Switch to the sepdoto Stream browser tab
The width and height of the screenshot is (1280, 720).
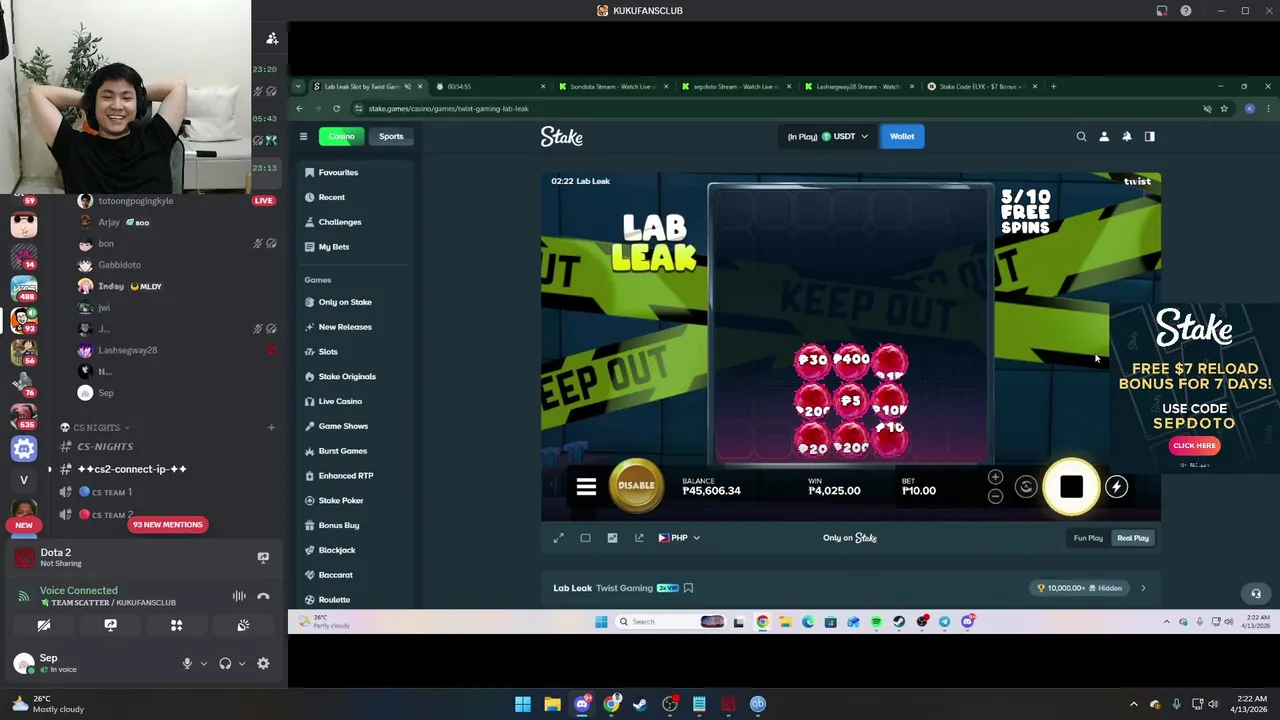pyautogui.click(x=735, y=86)
